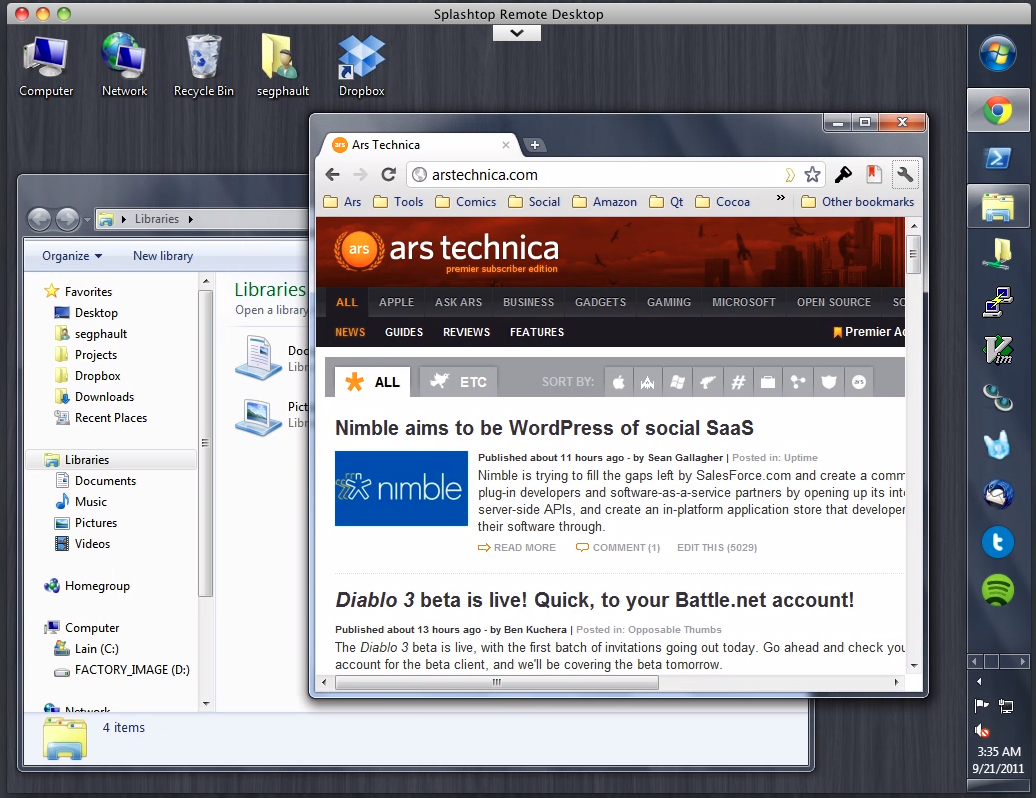The height and width of the screenshot is (798, 1036).
Task: Open the Recycle Bin desktop icon
Action: (x=204, y=66)
